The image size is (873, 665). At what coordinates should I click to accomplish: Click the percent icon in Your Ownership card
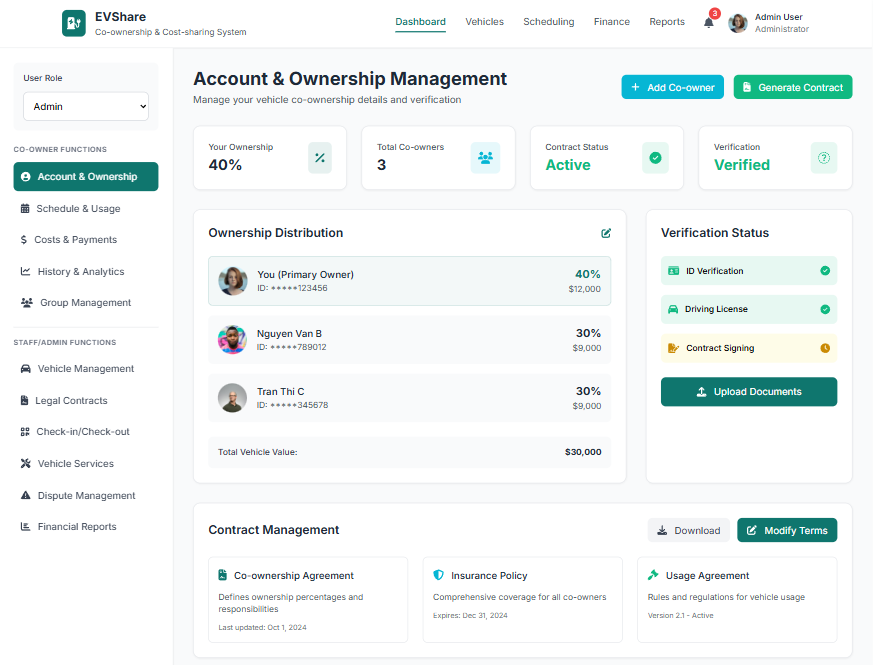point(320,158)
